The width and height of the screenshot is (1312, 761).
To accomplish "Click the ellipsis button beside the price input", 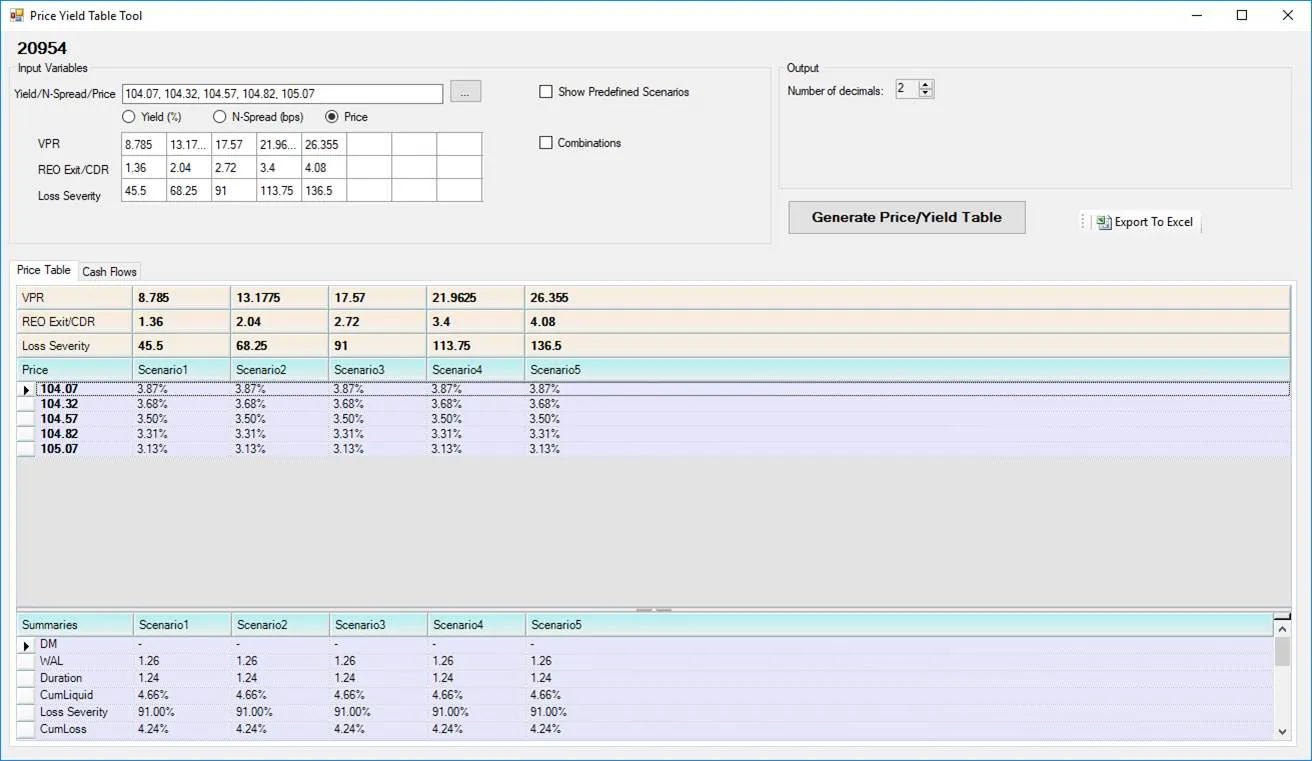I will click(x=465, y=92).
